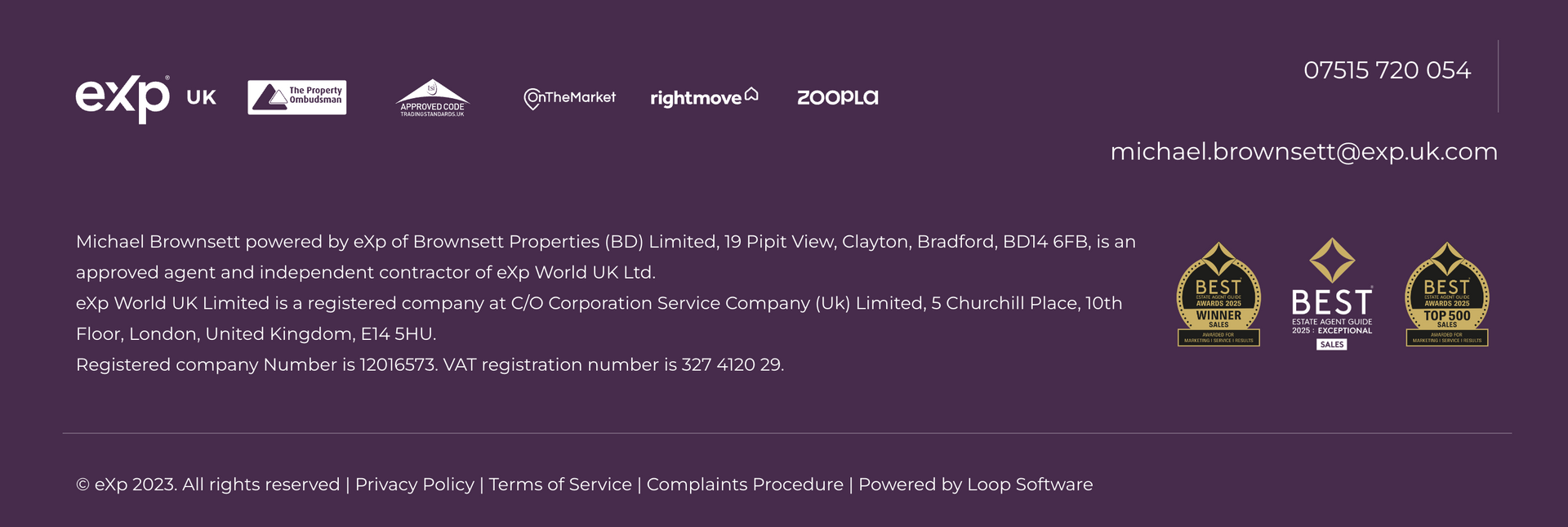Screen dimensions: 1568x527
Task: Click the Best Awards 2025 Winner badge
Action: [1218, 294]
